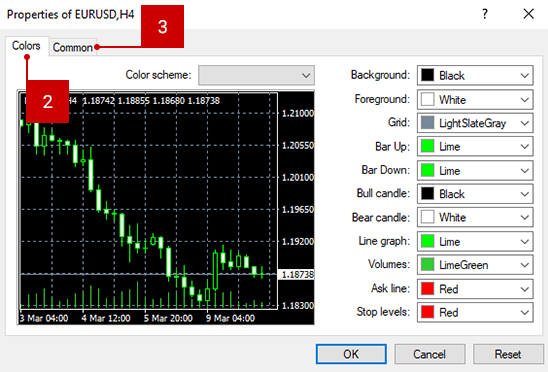The height and width of the screenshot is (372, 548).
Task: Click the Reset button
Action: click(x=508, y=354)
